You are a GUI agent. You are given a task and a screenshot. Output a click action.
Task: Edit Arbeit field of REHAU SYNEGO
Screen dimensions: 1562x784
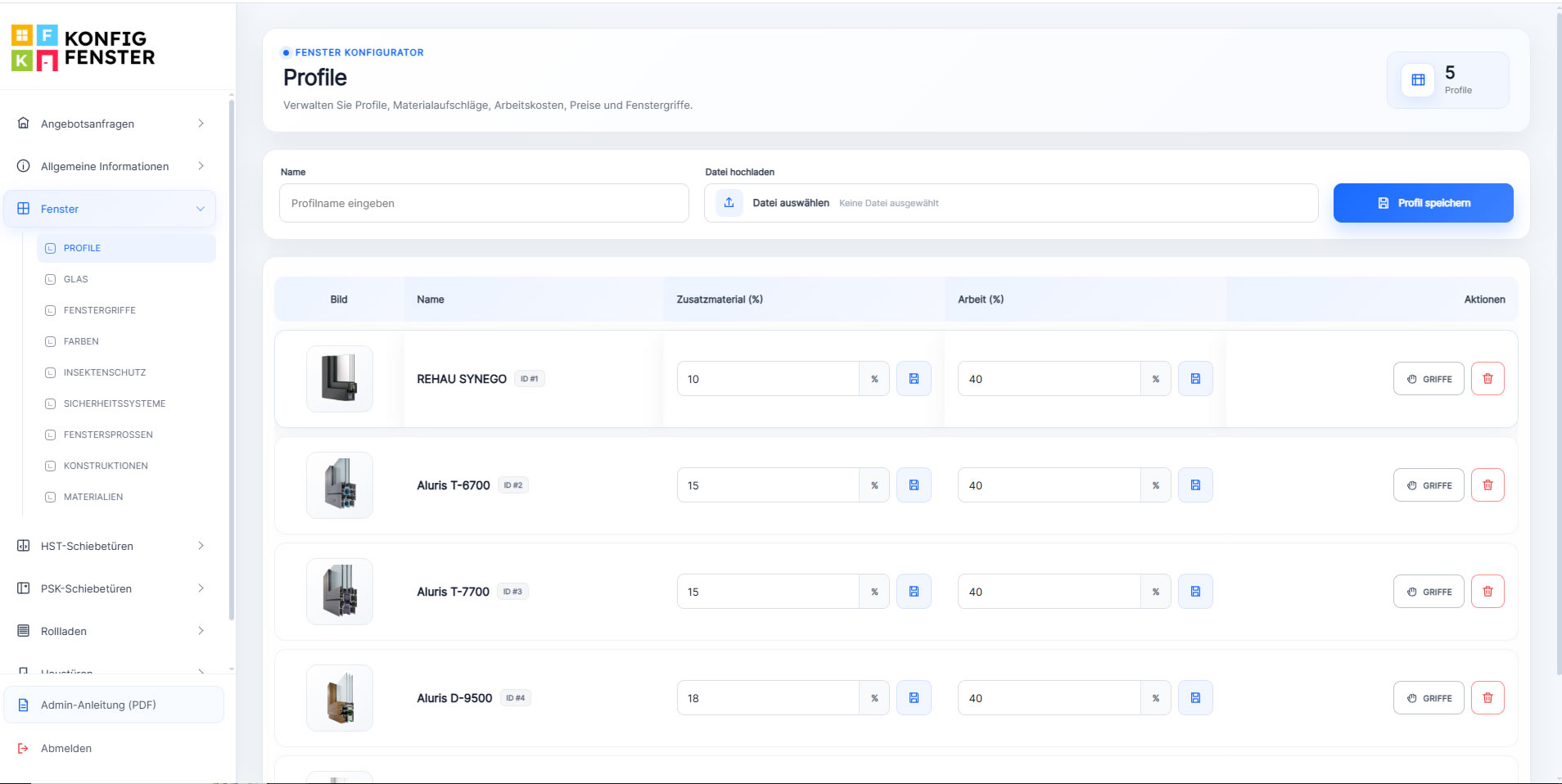point(1050,379)
